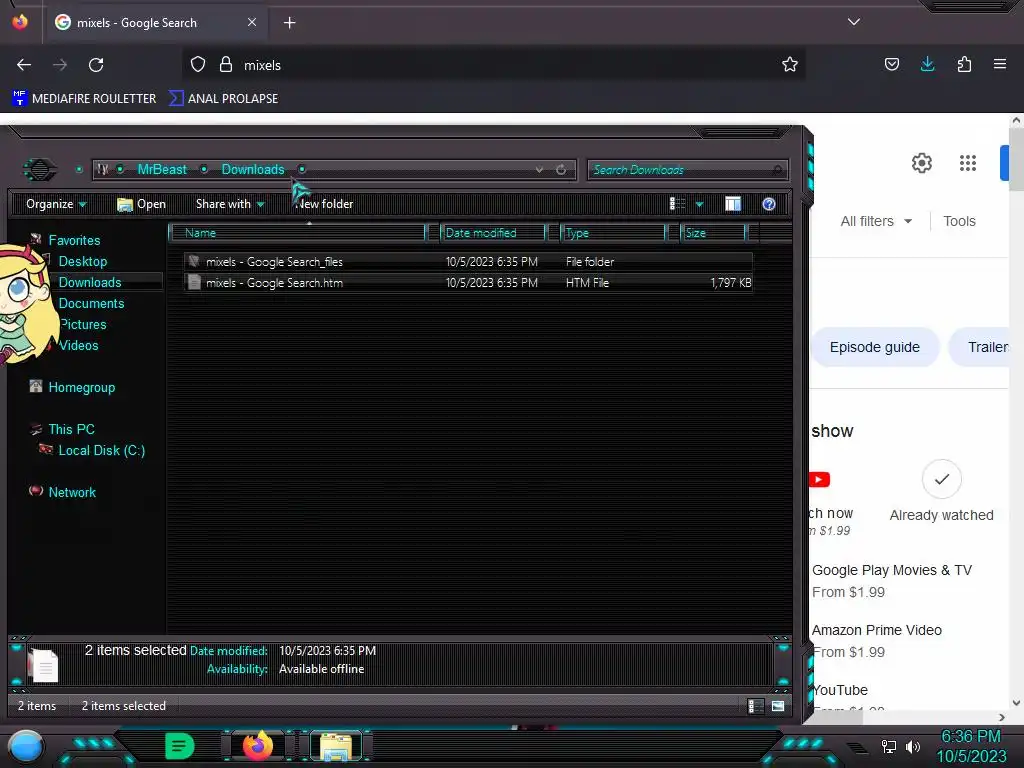
Task: Open Videos in the navigation pane
Action: pos(78,345)
